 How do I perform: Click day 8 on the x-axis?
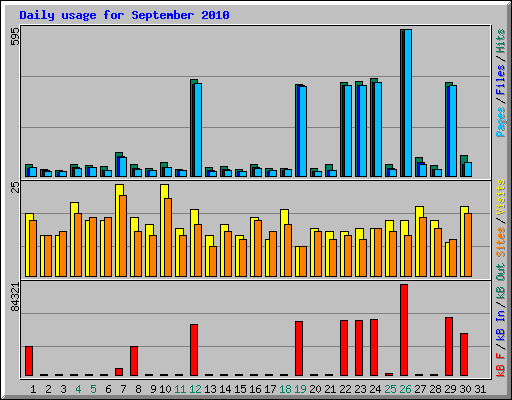tap(138, 389)
